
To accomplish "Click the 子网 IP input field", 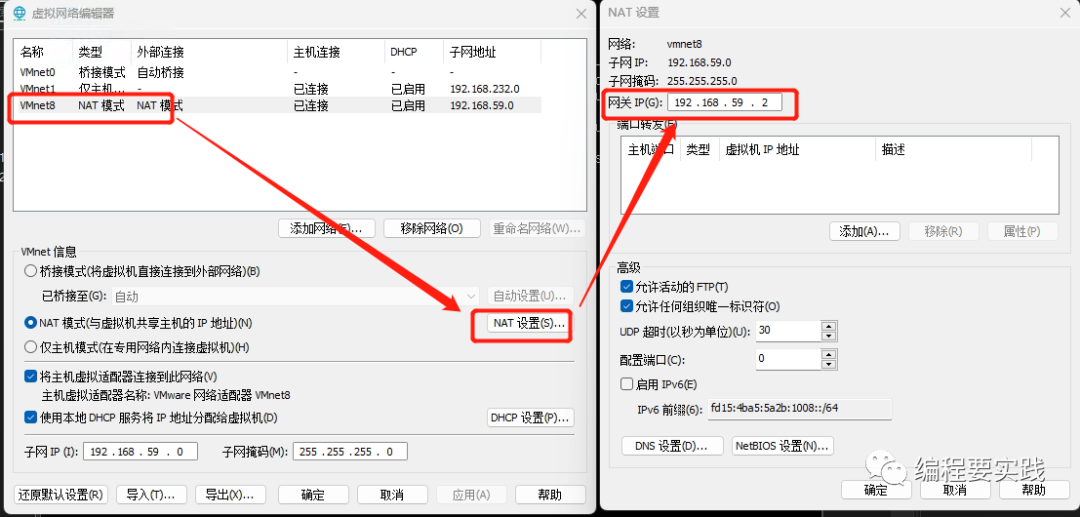I will [141, 452].
